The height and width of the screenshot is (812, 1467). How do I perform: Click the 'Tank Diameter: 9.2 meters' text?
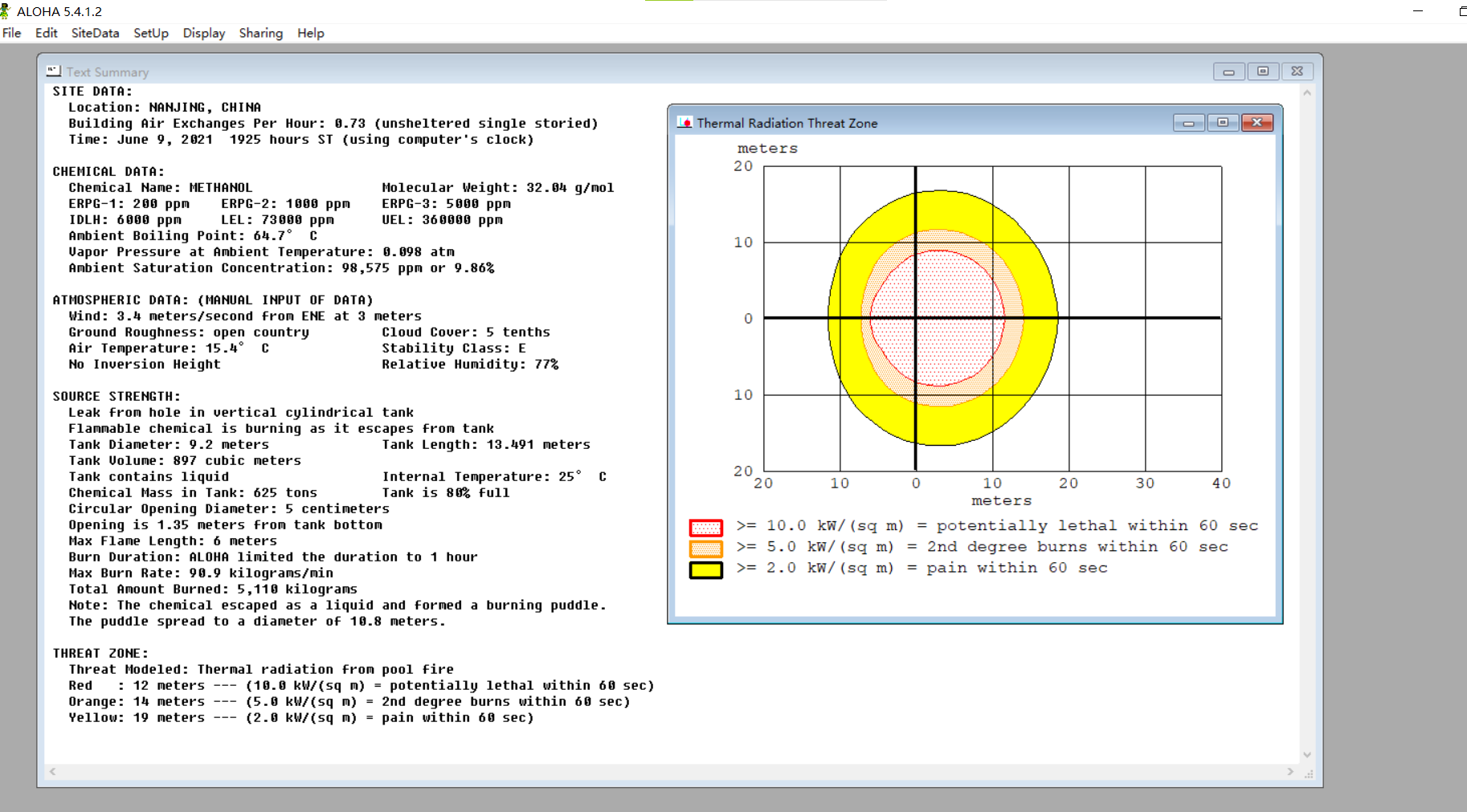169,445
